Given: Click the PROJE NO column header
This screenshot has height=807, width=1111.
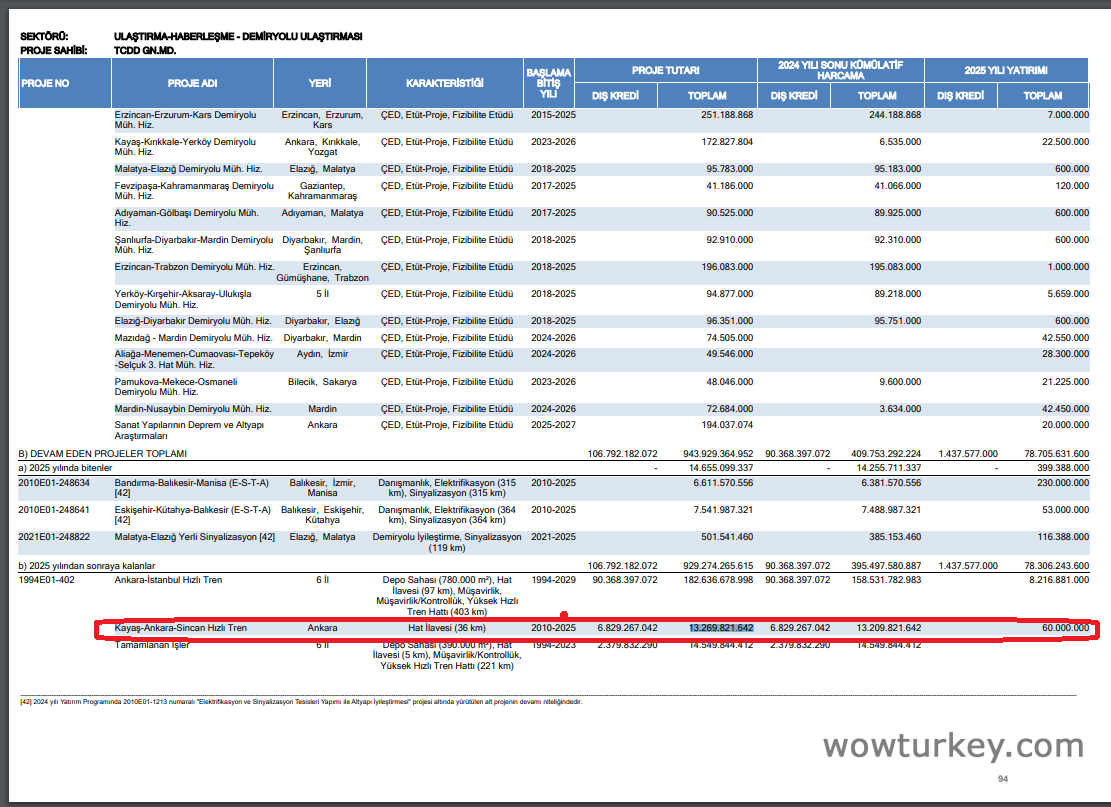Looking at the screenshot, I should [46, 83].
